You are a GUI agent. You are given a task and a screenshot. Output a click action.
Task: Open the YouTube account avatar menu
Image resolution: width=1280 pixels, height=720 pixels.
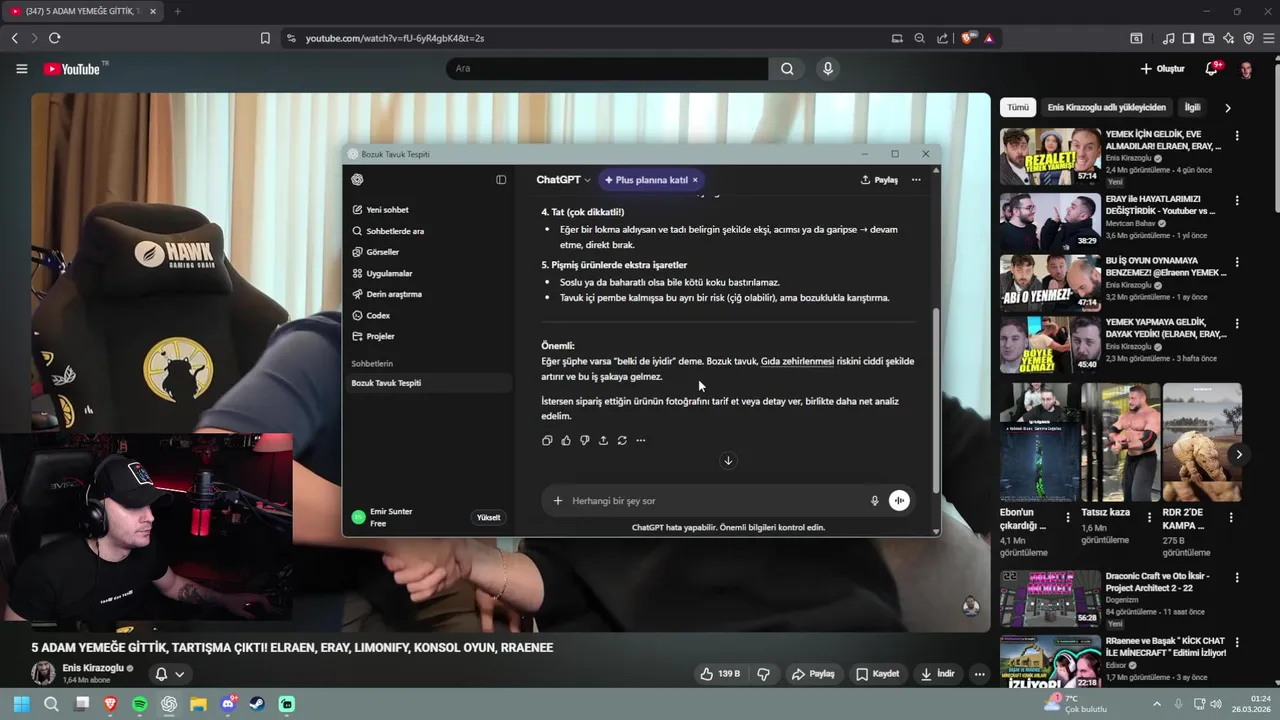(x=1246, y=69)
